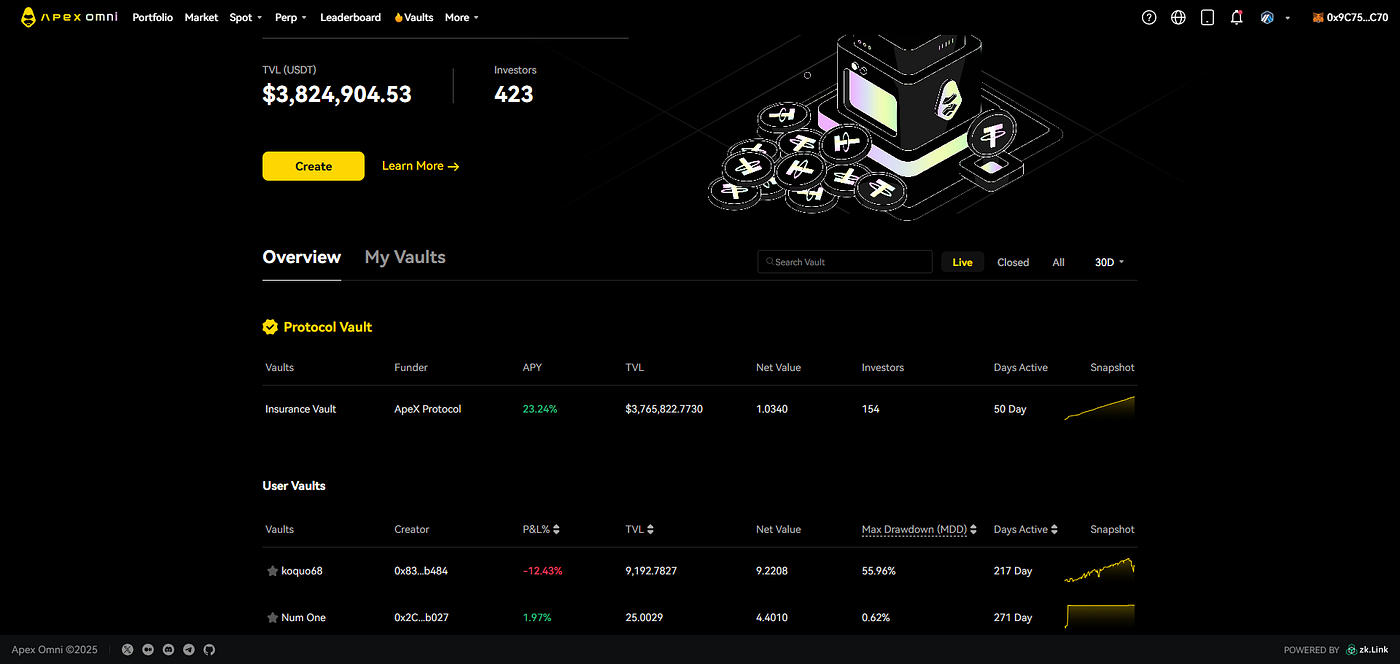Click the zk.Link powered-by logo
This screenshot has width=1400, height=664.
click(1367, 649)
